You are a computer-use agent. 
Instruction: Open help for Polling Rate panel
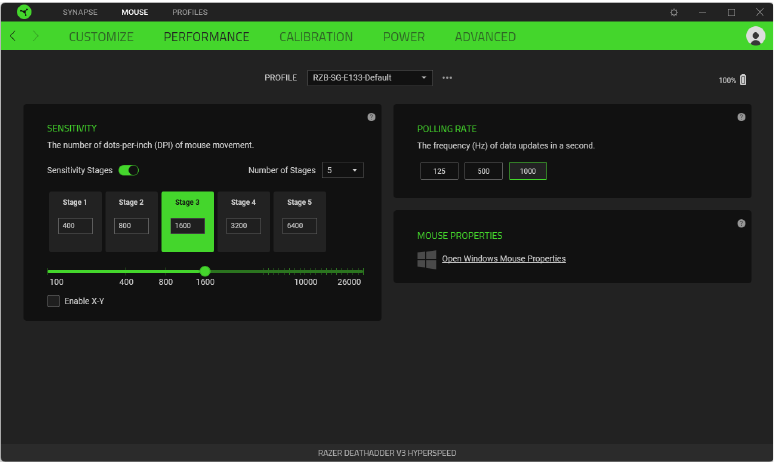tap(741, 117)
